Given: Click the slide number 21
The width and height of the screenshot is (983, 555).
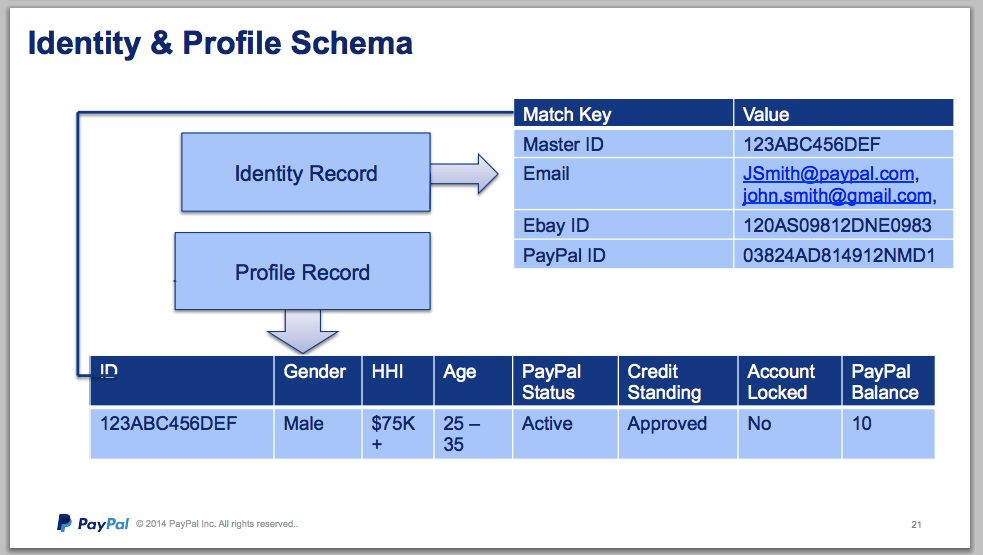Looking at the screenshot, I should (x=916, y=524).
